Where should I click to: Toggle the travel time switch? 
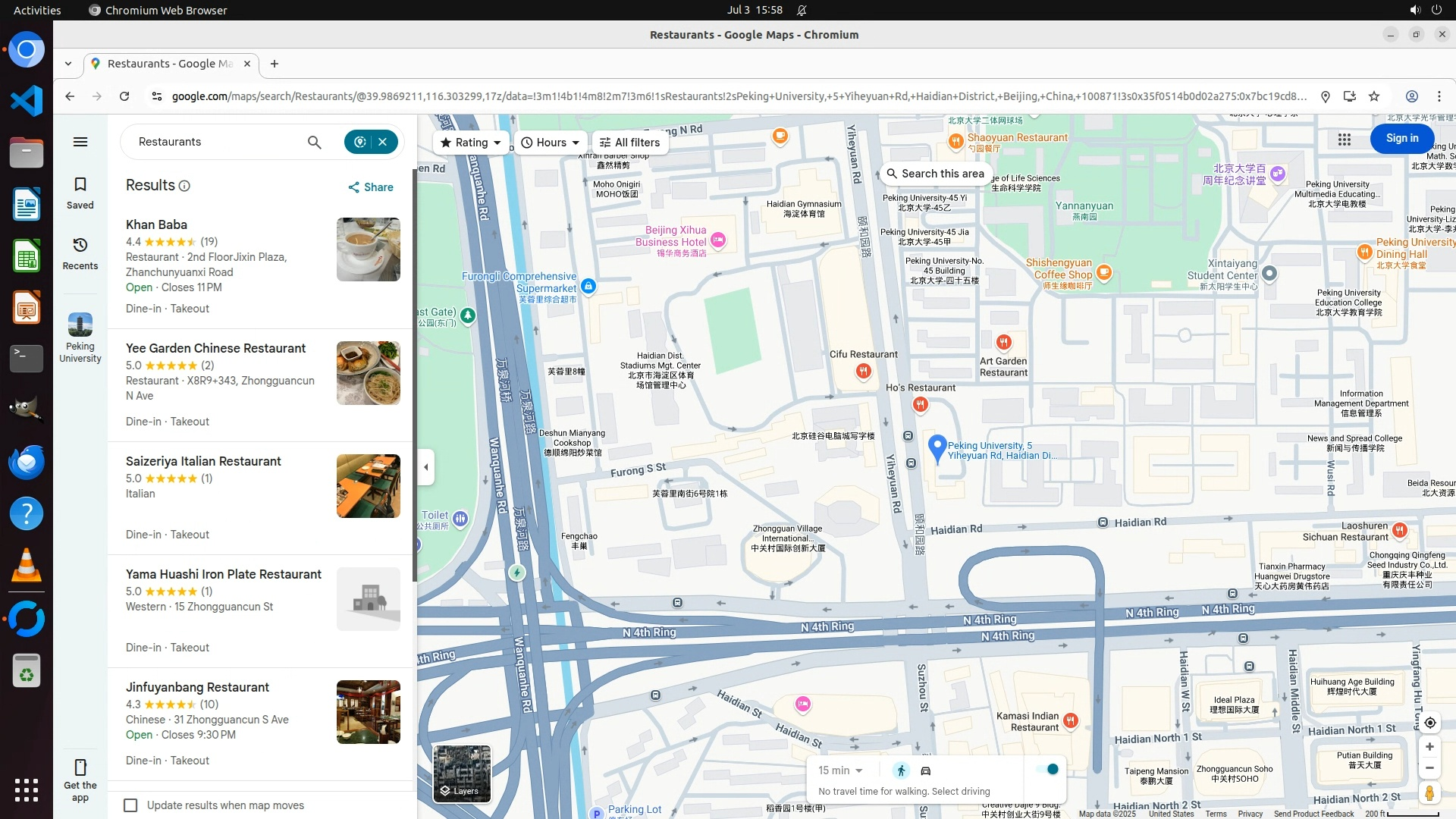pos(1048,770)
